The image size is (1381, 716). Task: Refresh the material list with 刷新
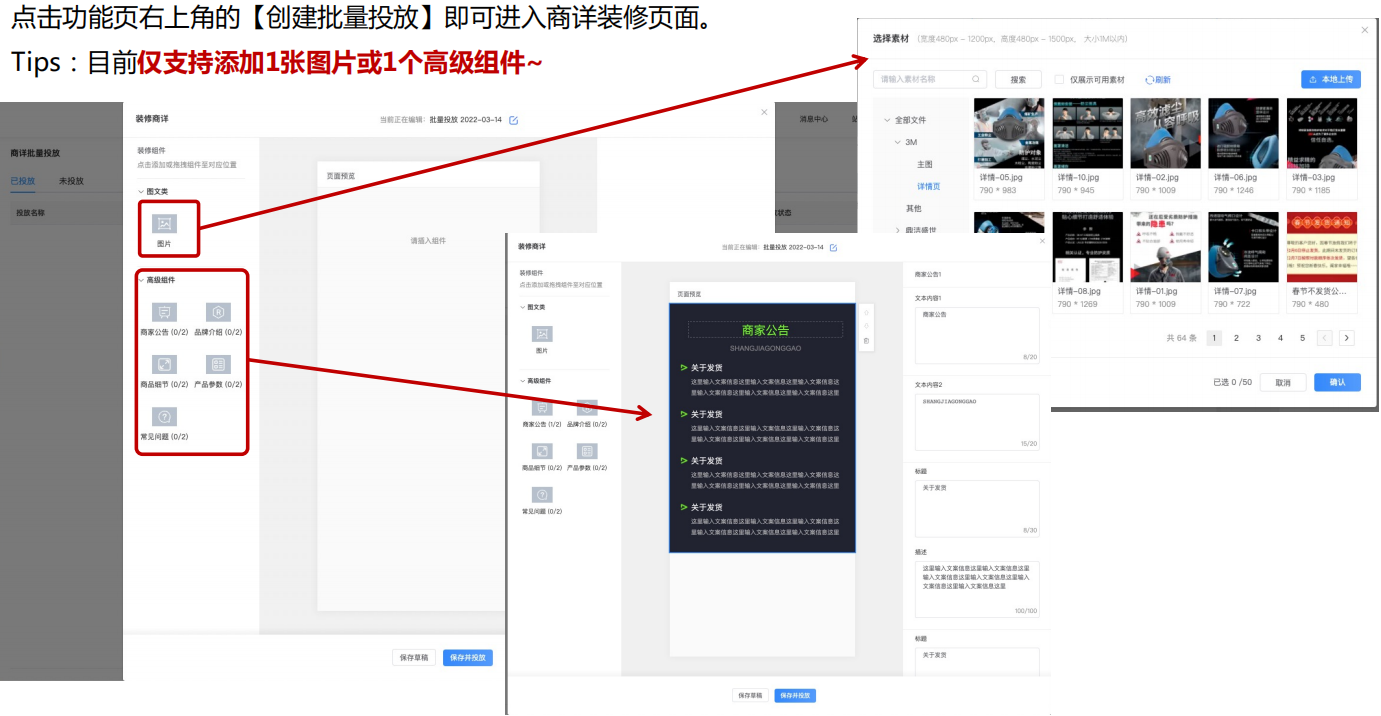tap(1158, 80)
